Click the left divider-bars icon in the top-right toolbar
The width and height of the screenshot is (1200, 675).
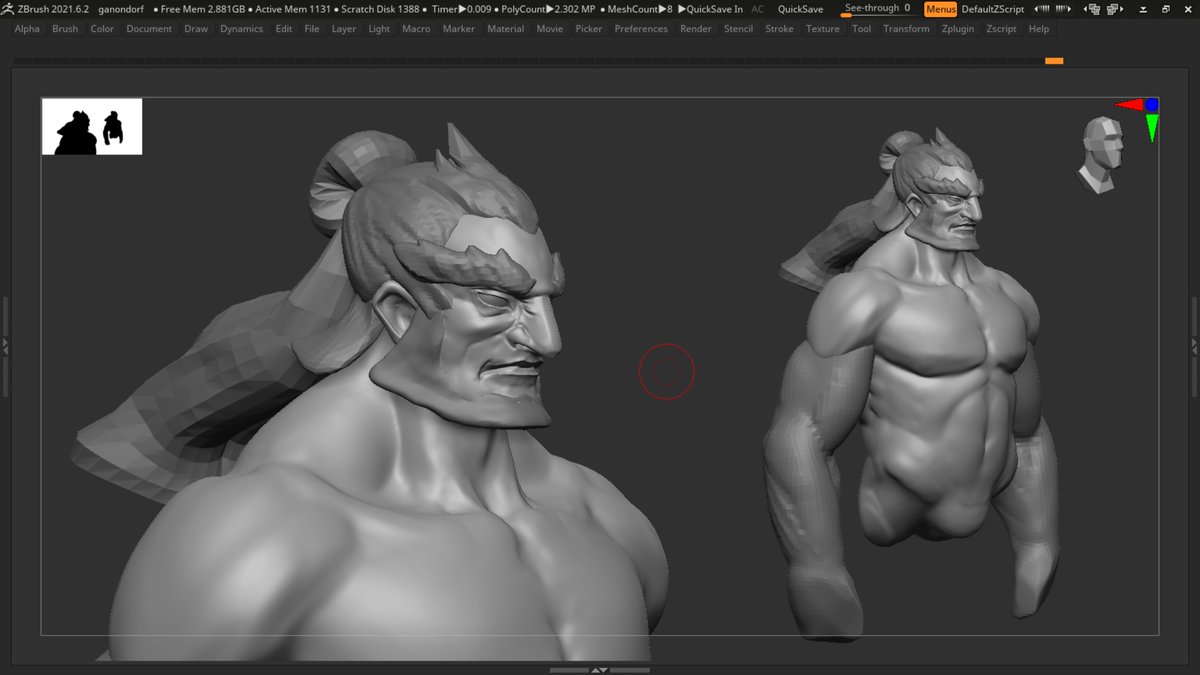coord(1043,9)
